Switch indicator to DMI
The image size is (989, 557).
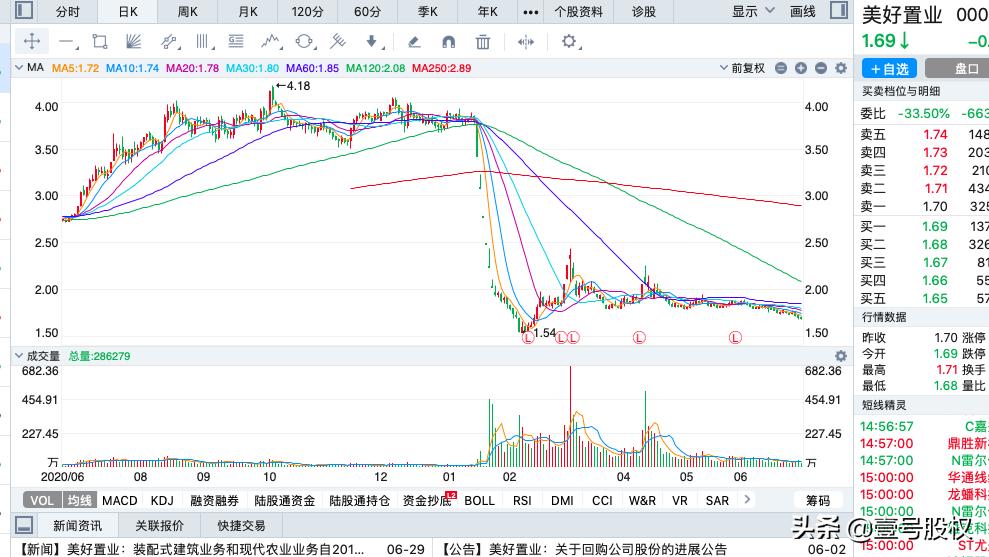(562, 500)
